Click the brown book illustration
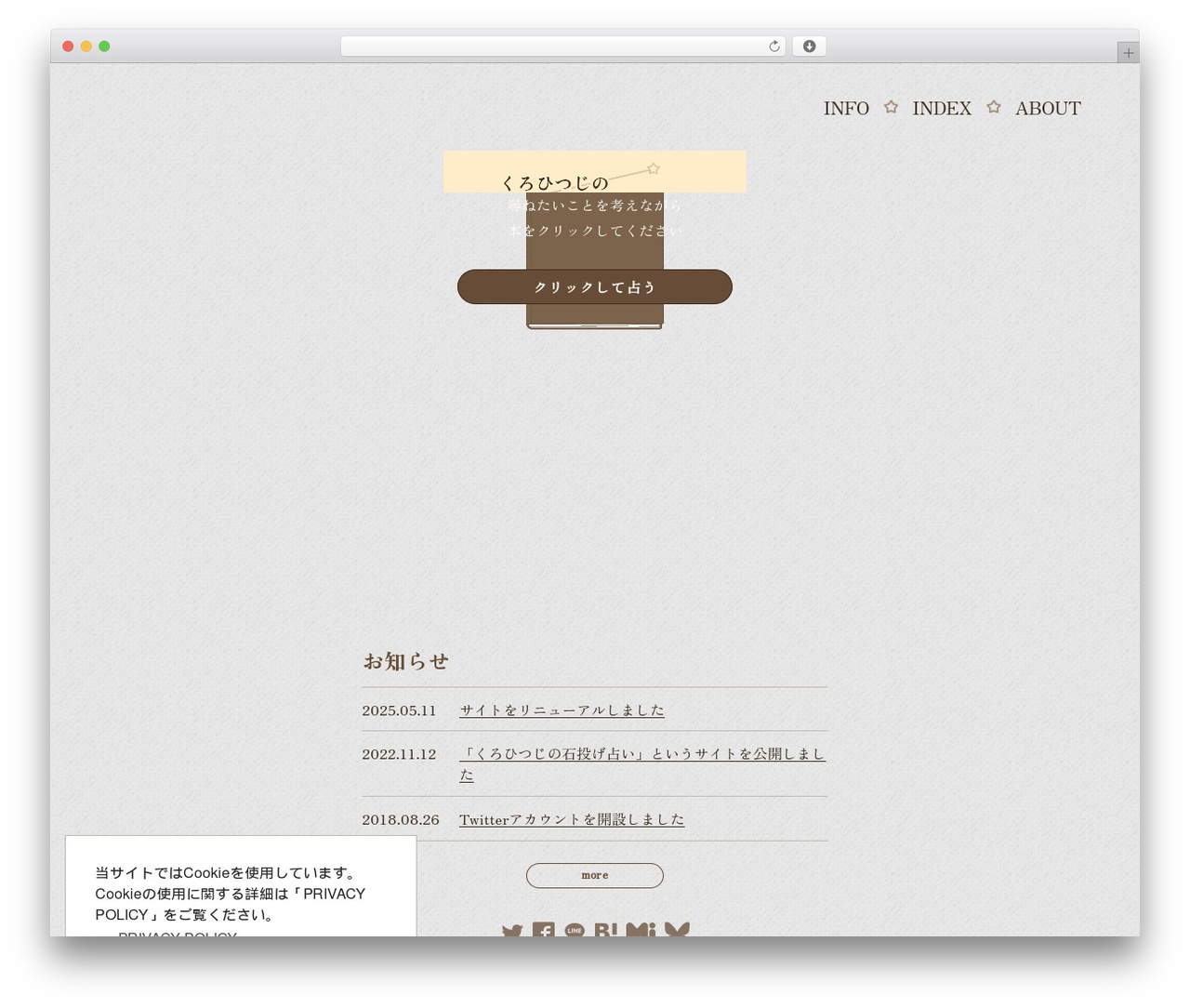This screenshot has width=1190, height=1008. click(595, 260)
